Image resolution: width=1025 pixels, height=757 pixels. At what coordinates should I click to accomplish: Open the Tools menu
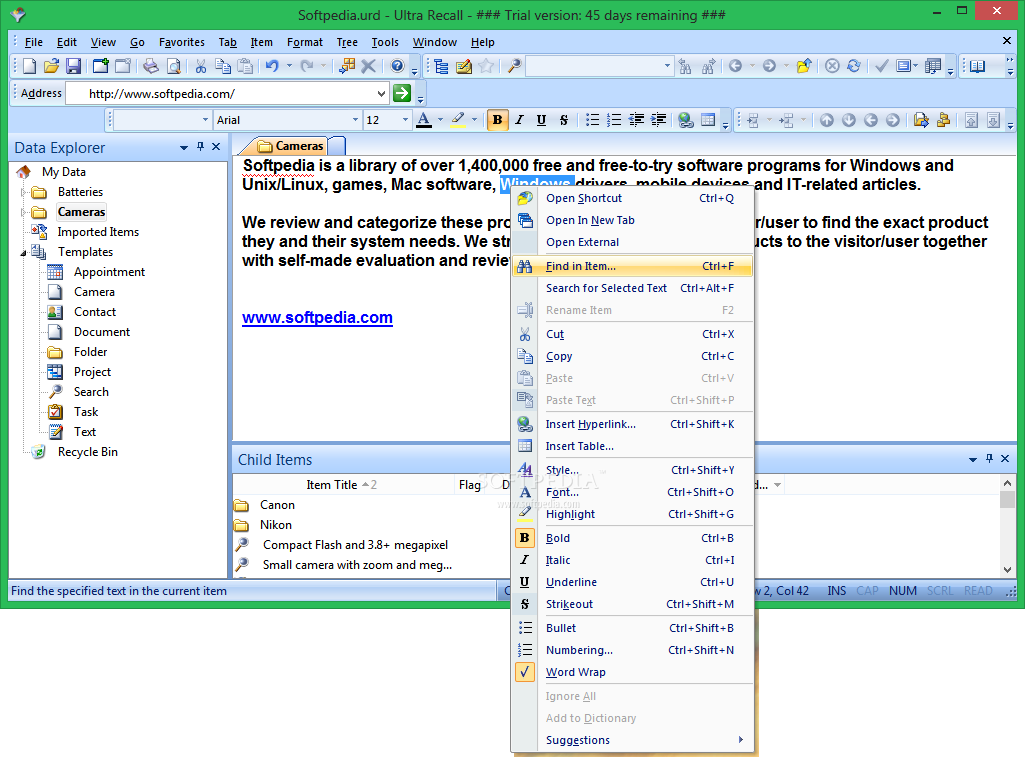(x=385, y=42)
